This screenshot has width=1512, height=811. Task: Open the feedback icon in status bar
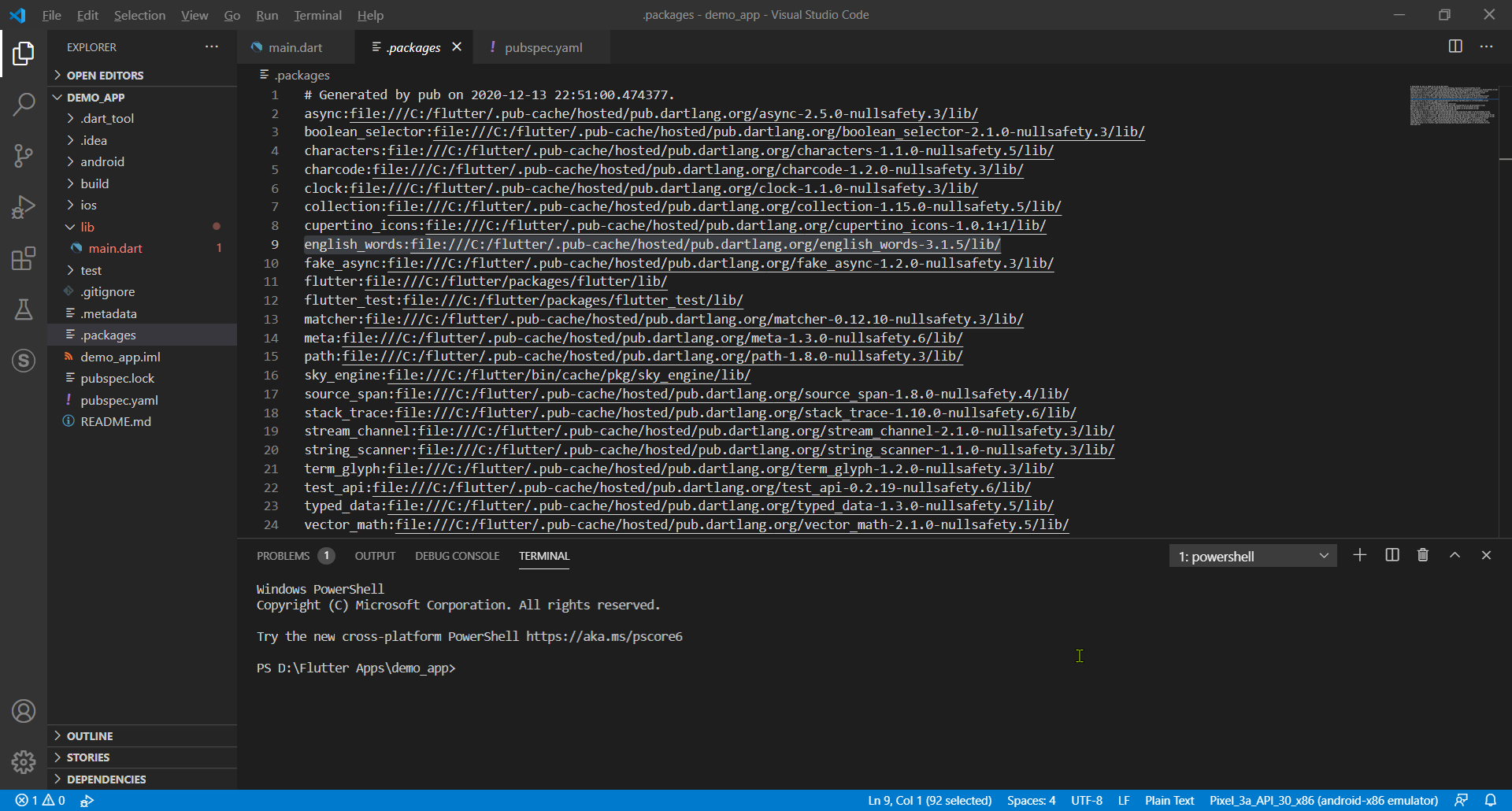[1461, 800]
